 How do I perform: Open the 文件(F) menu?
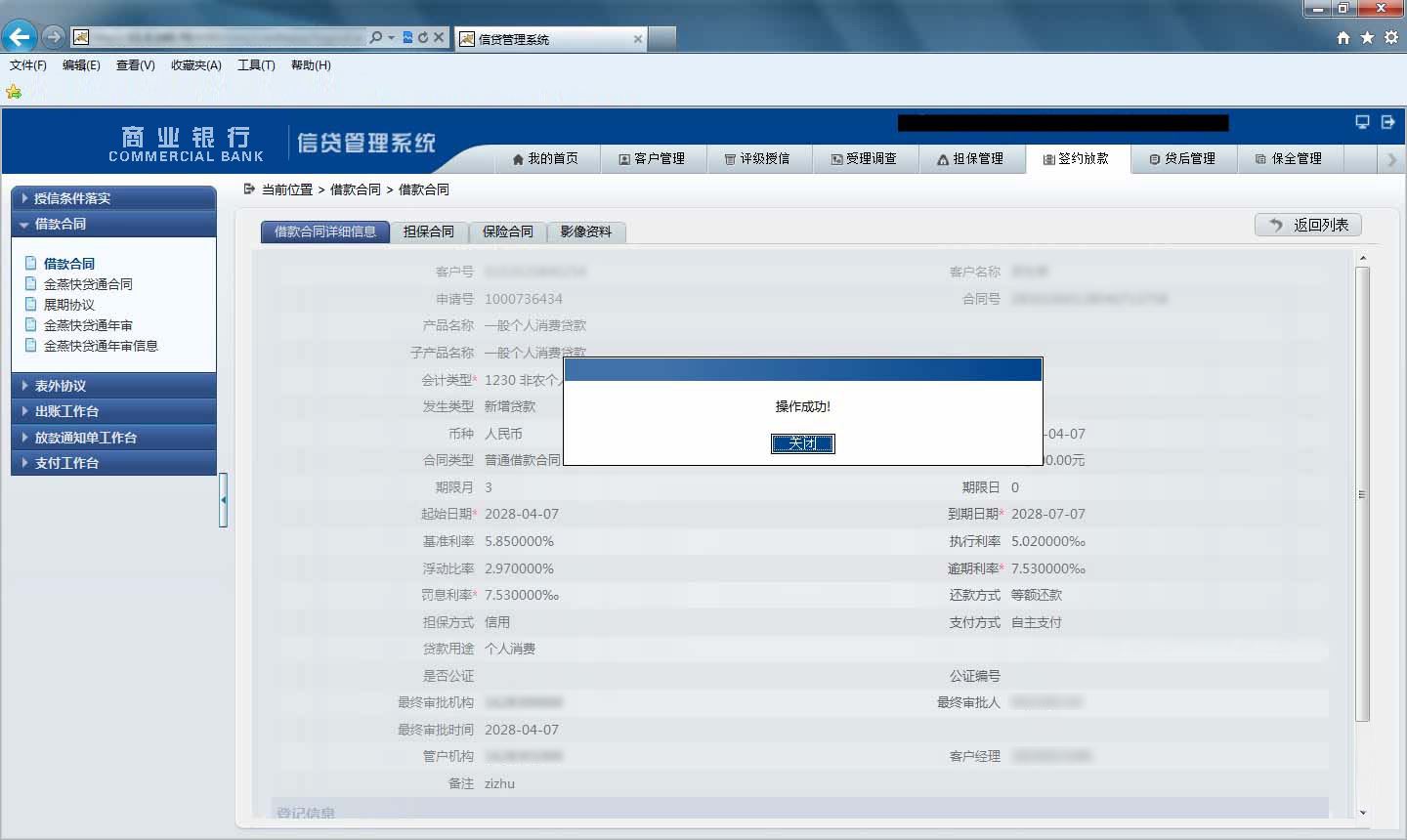(28, 65)
